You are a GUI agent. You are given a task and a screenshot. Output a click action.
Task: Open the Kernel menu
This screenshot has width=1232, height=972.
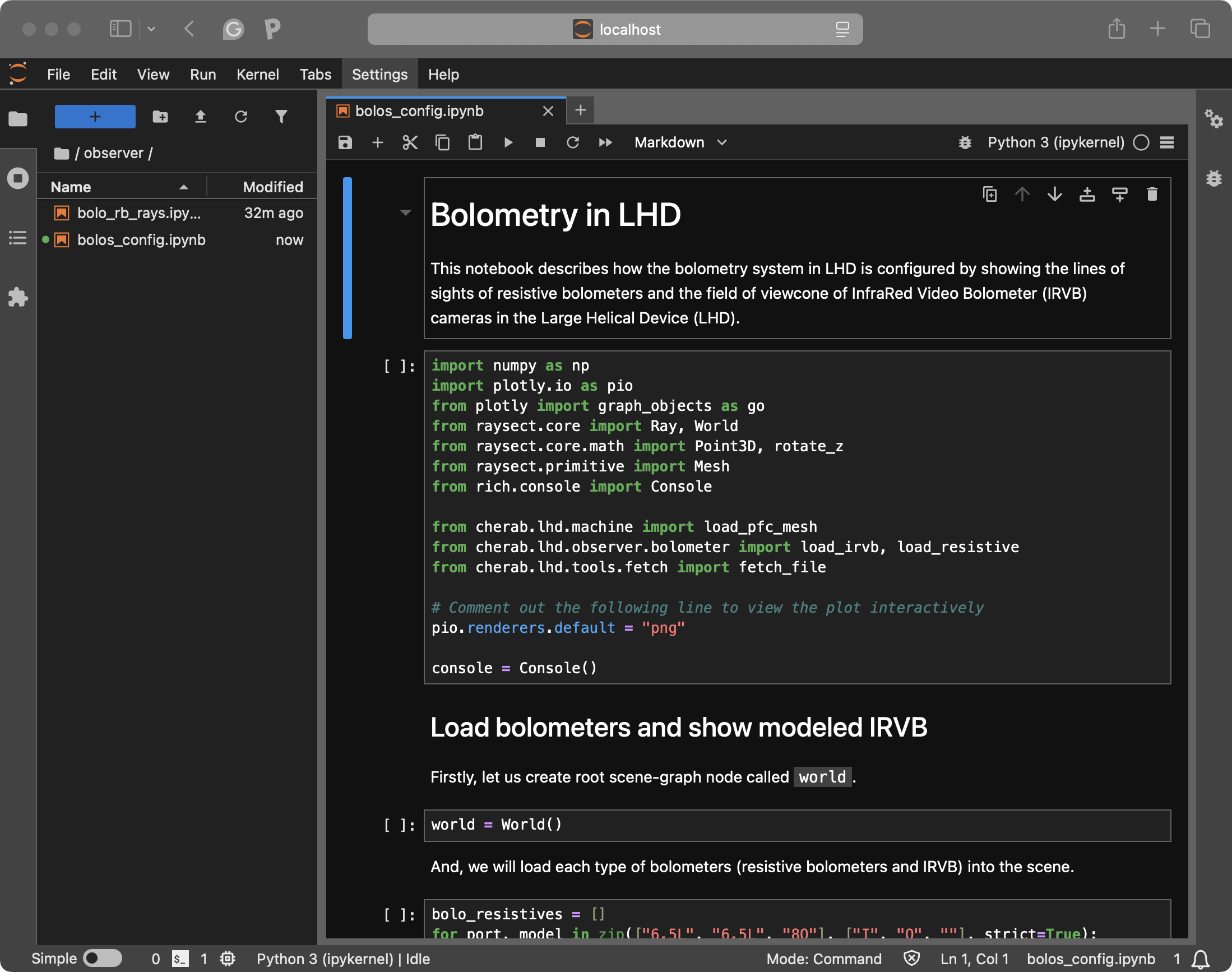click(x=257, y=75)
